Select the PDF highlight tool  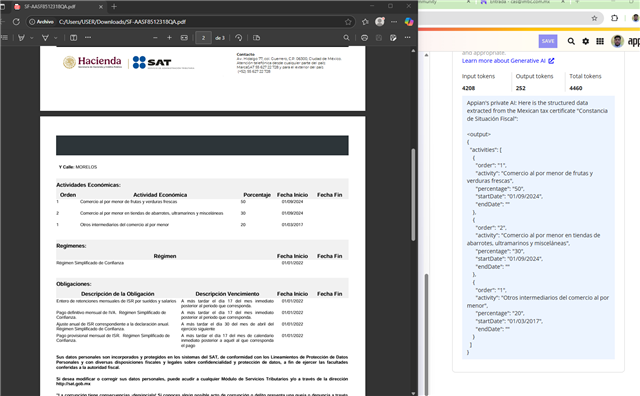click(45, 38)
